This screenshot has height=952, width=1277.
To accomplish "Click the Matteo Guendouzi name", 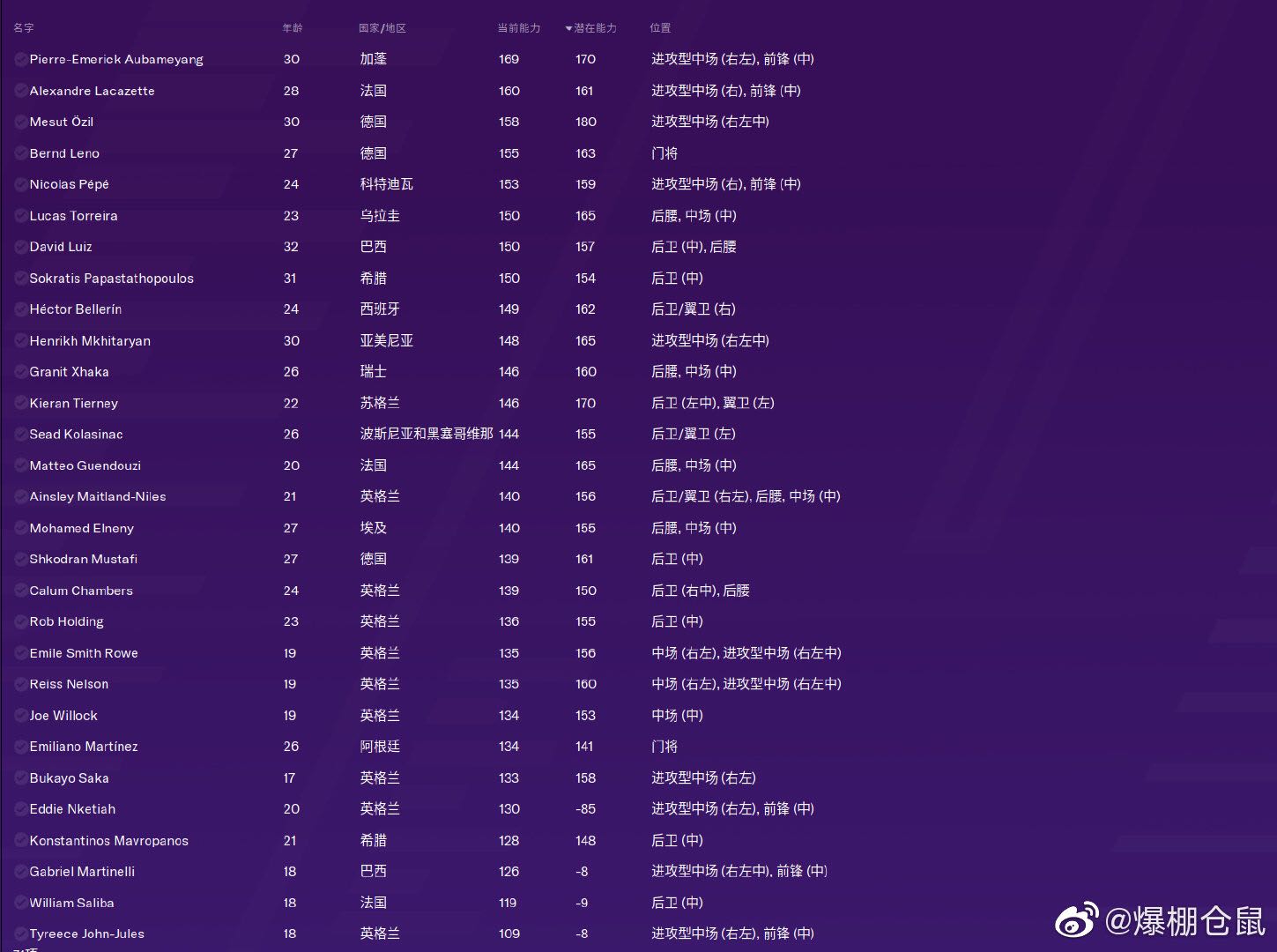I will [85, 465].
